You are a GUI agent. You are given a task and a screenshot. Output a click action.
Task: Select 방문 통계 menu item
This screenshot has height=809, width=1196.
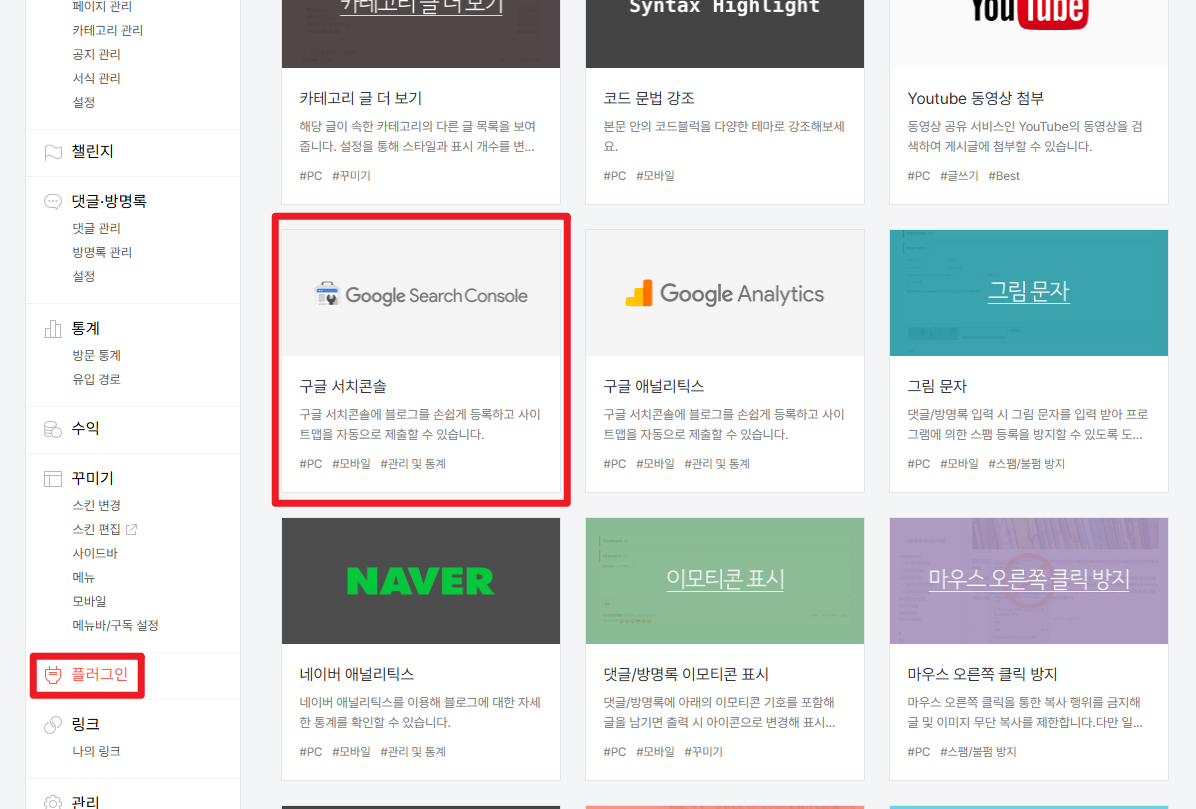pyautogui.click(x=96, y=355)
